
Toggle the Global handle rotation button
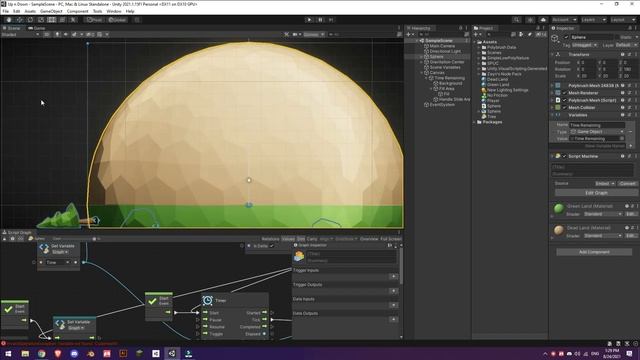(x=118, y=20)
